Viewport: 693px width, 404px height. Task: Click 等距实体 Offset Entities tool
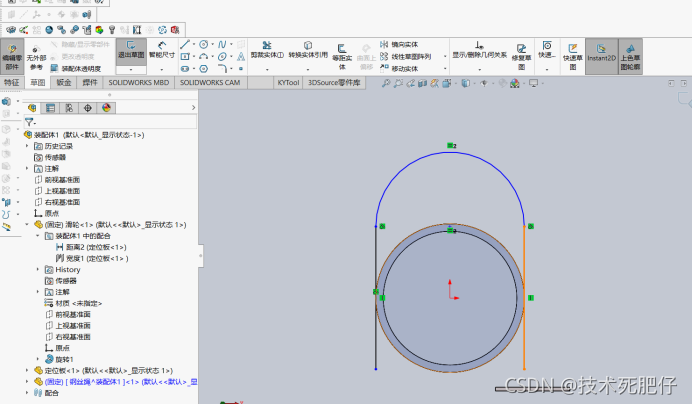click(x=342, y=57)
